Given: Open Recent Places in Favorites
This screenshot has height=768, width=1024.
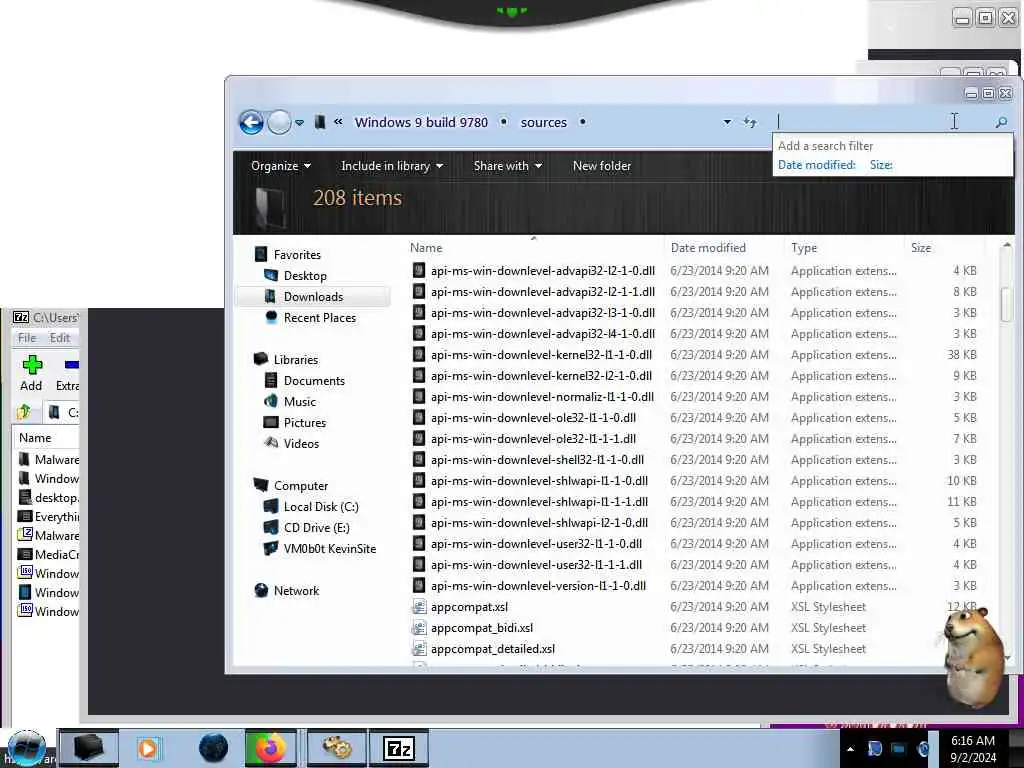Looking at the screenshot, I should (x=320, y=317).
